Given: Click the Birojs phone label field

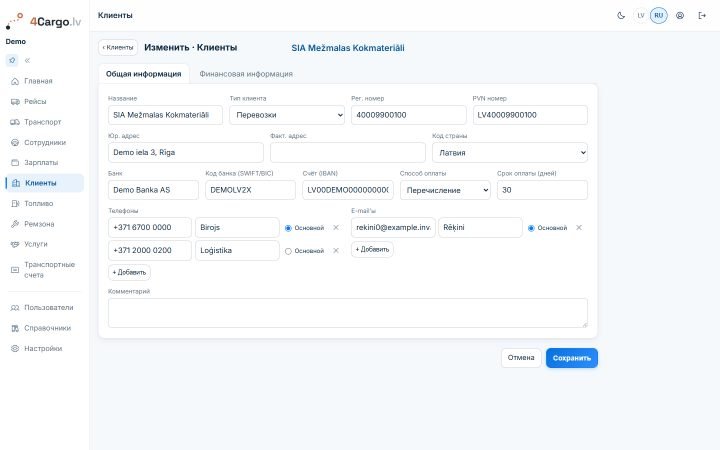Looking at the screenshot, I should click(x=237, y=227).
